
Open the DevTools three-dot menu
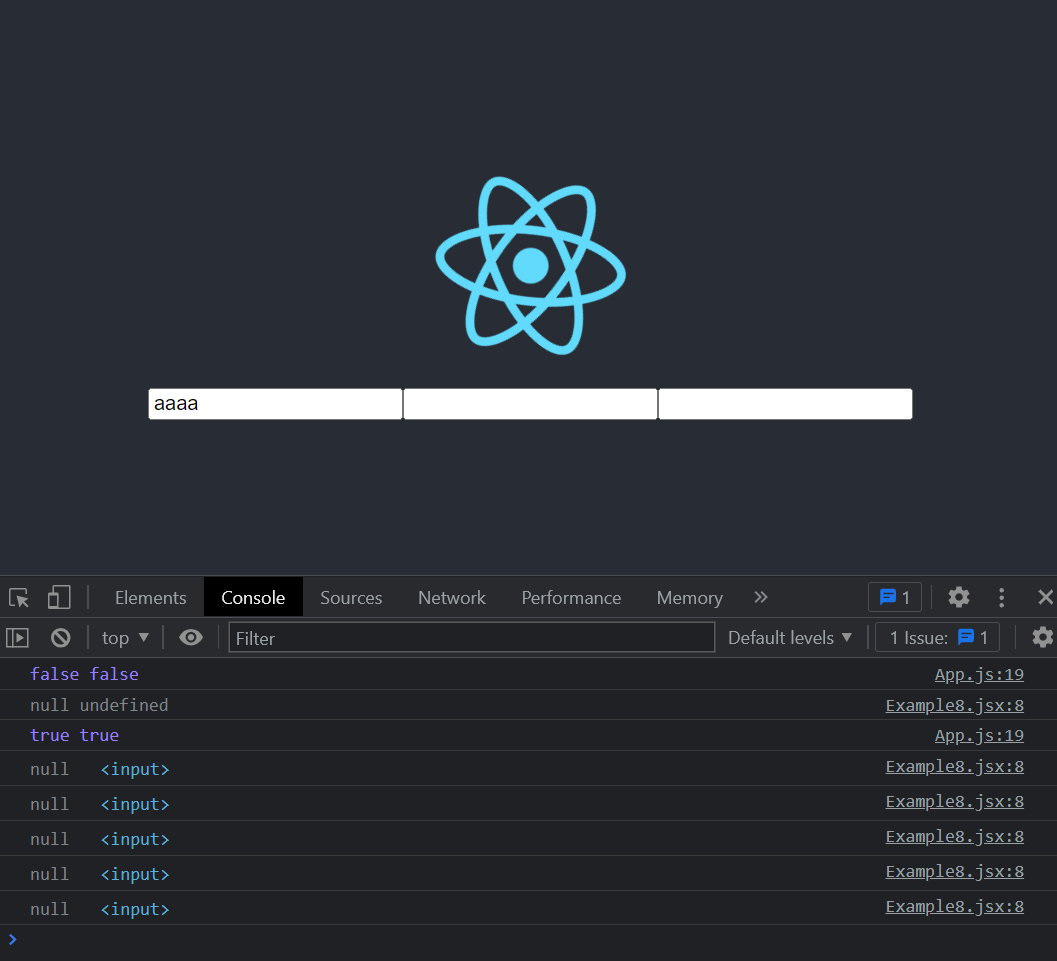(1001, 597)
